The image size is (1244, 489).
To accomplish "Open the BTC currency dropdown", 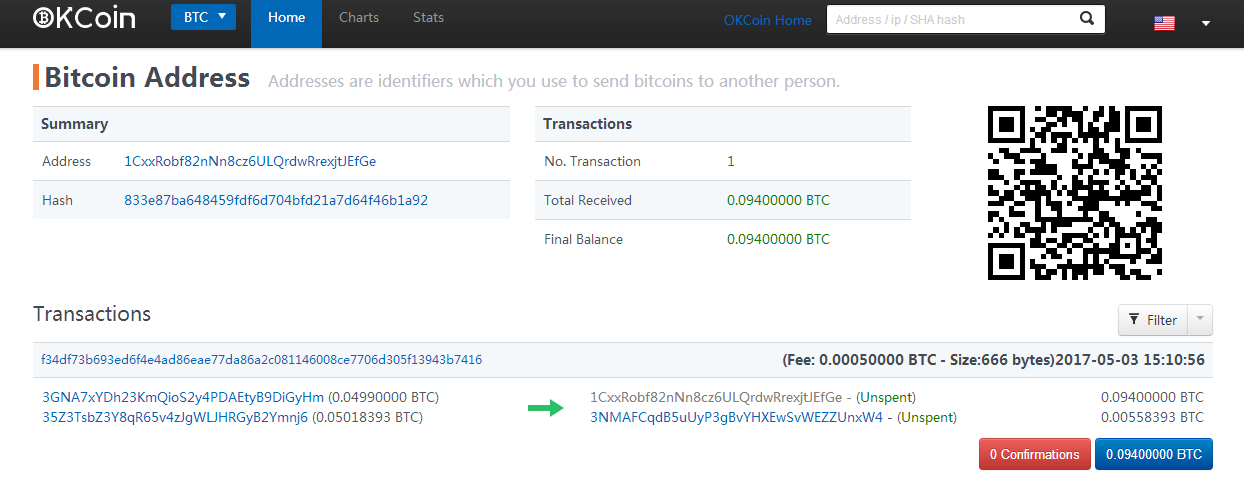I will click(203, 17).
